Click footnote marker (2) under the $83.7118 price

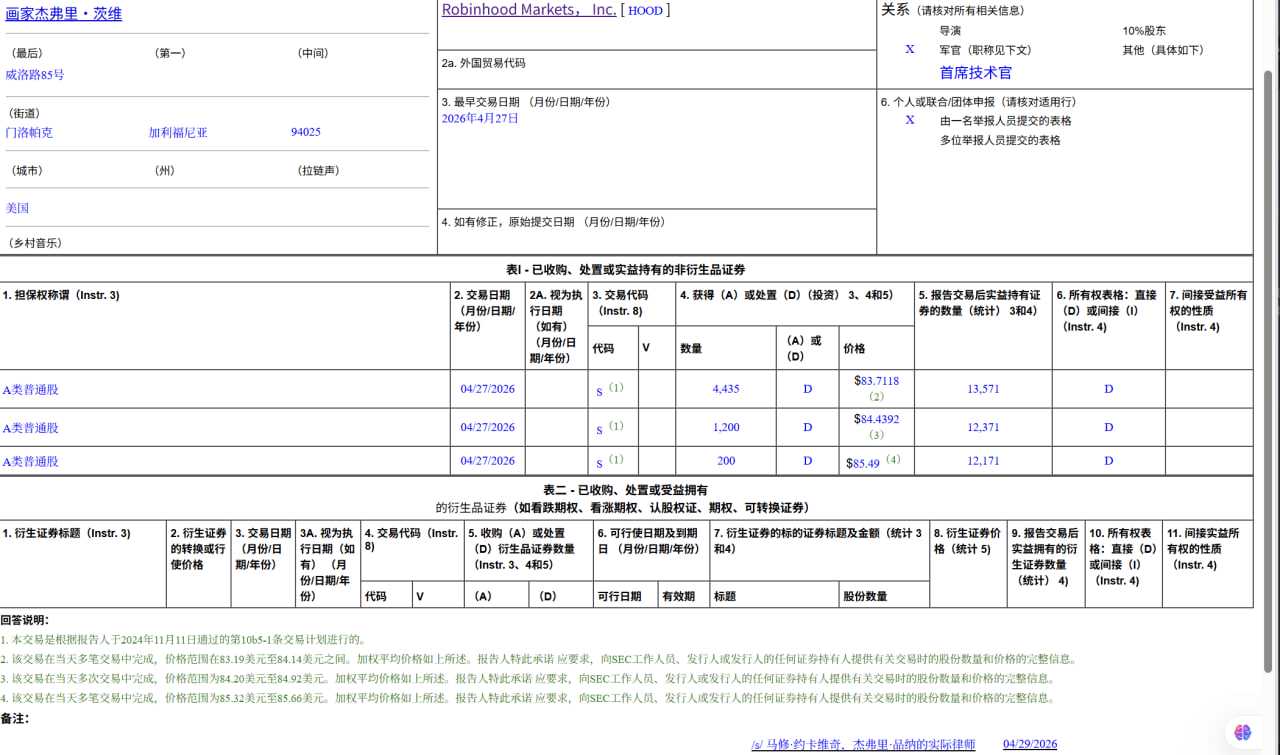[877, 397]
